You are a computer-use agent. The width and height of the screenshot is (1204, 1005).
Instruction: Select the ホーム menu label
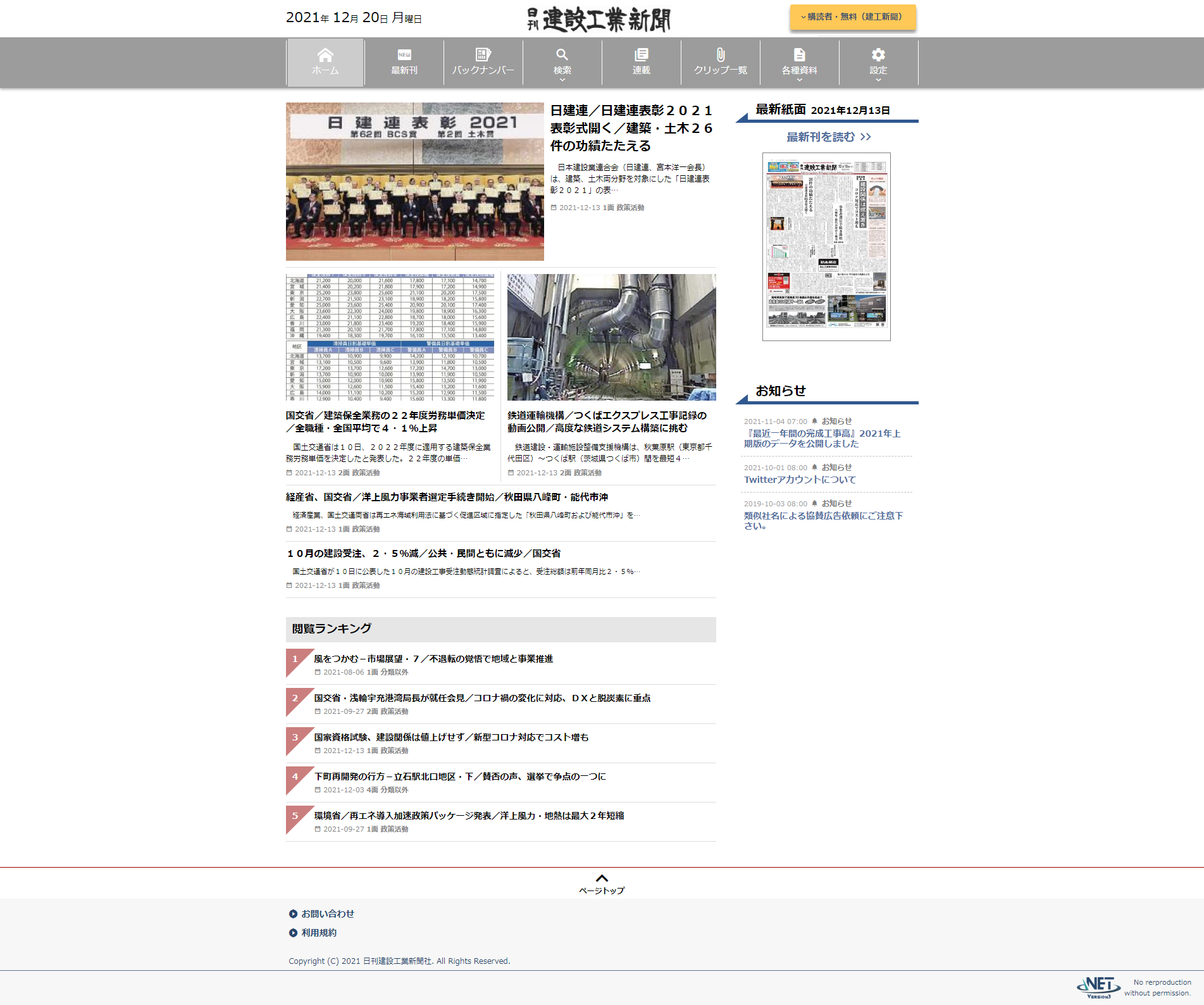325,70
